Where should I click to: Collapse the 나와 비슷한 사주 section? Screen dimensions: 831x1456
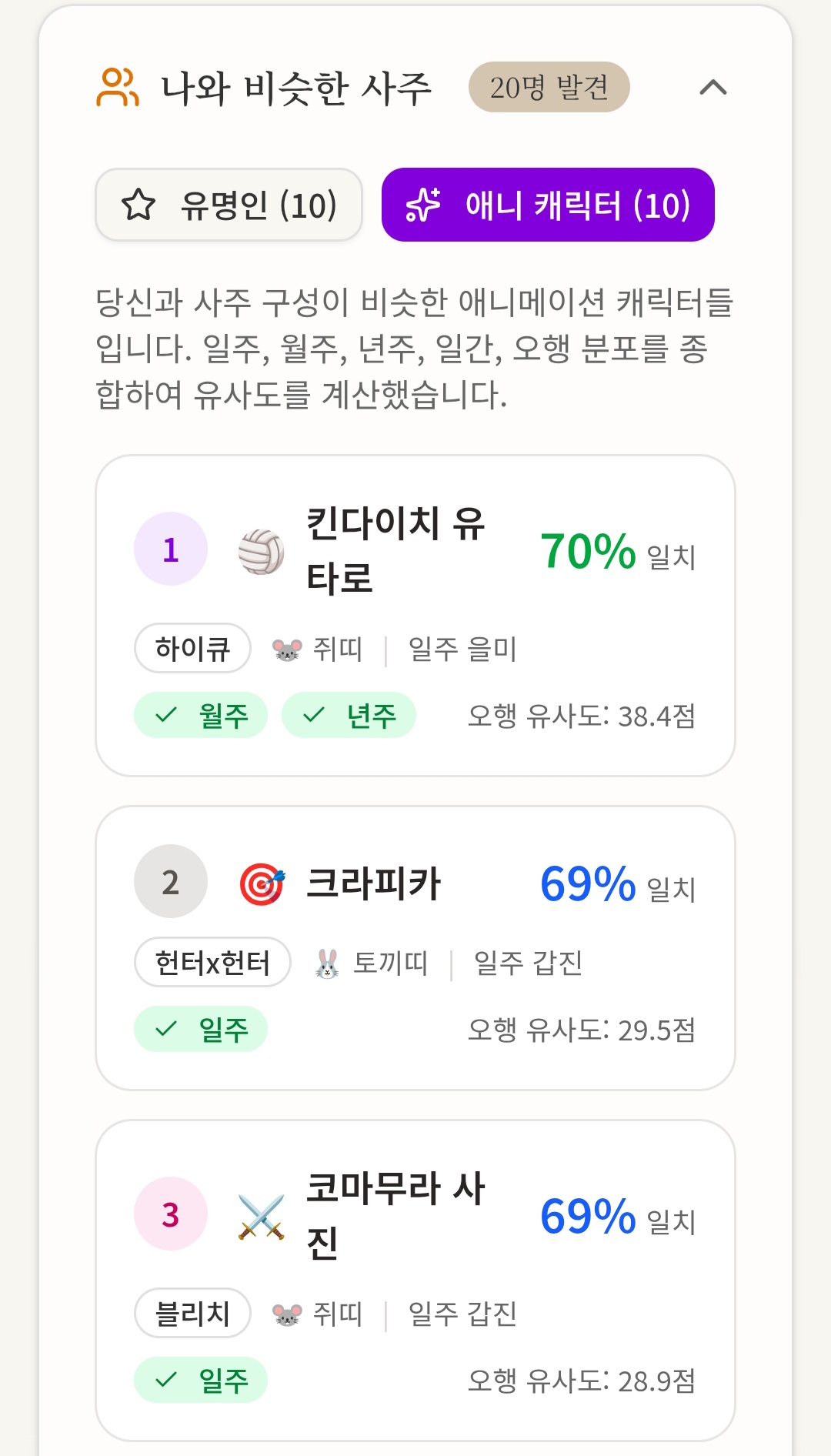pos(713,87)
